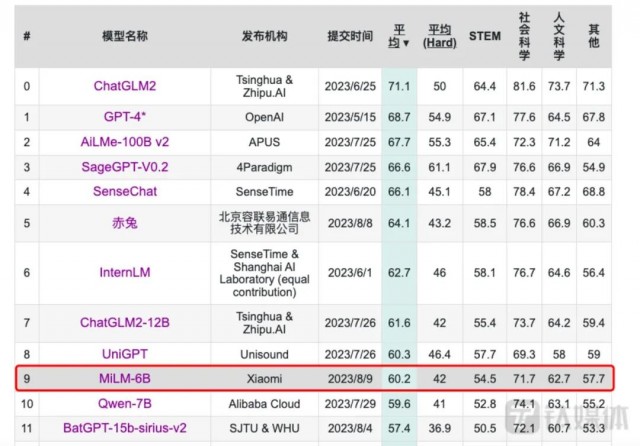Click the 模型名称 column header

click(124, 36)
